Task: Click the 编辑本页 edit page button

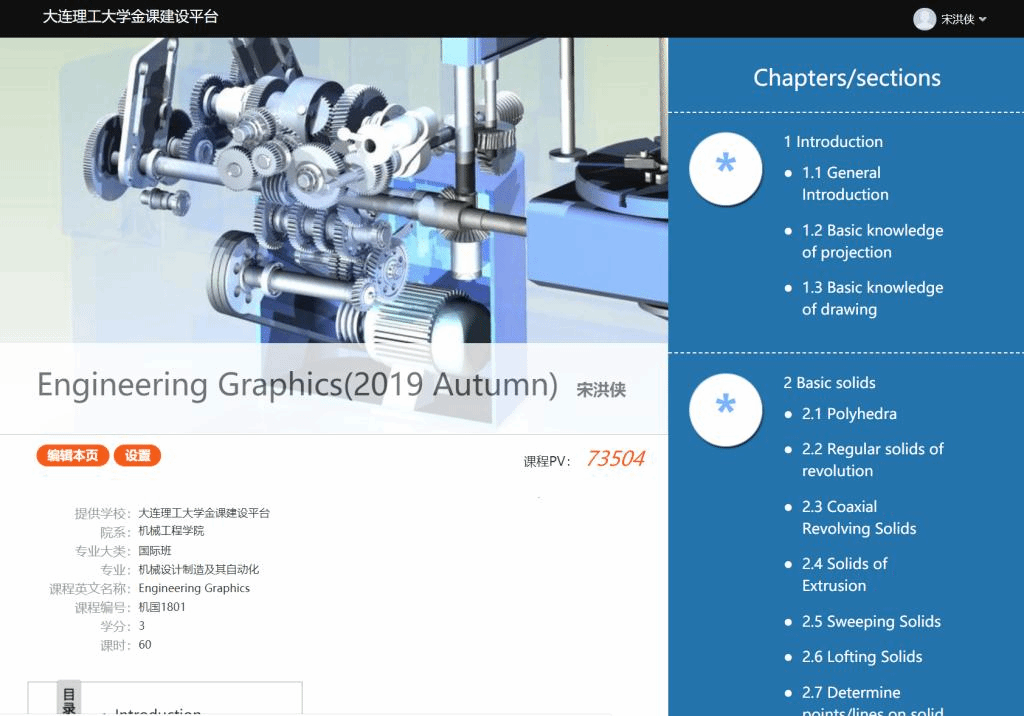Action: pos(73,456)
